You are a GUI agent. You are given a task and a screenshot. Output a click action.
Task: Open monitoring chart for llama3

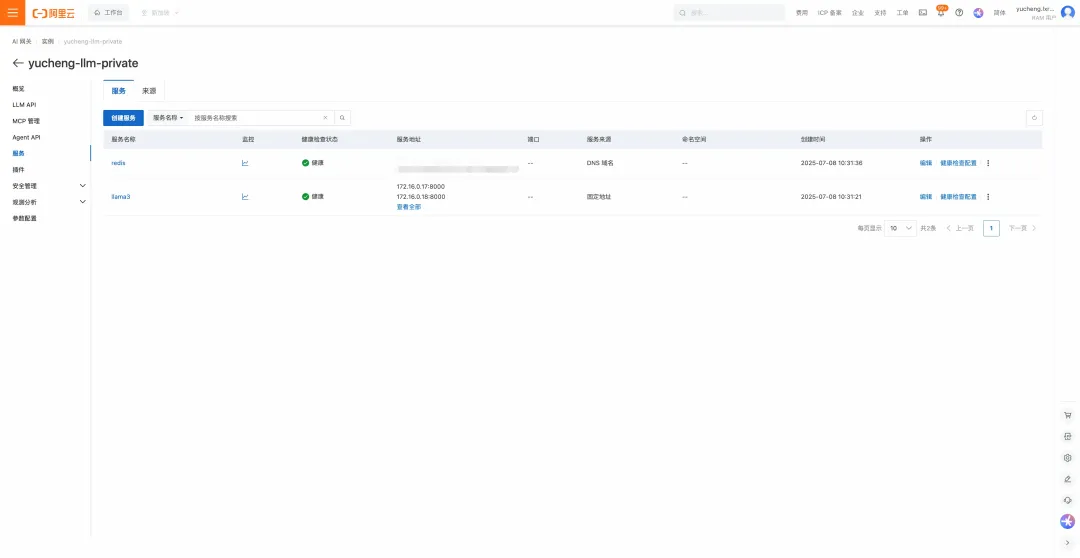245,197
